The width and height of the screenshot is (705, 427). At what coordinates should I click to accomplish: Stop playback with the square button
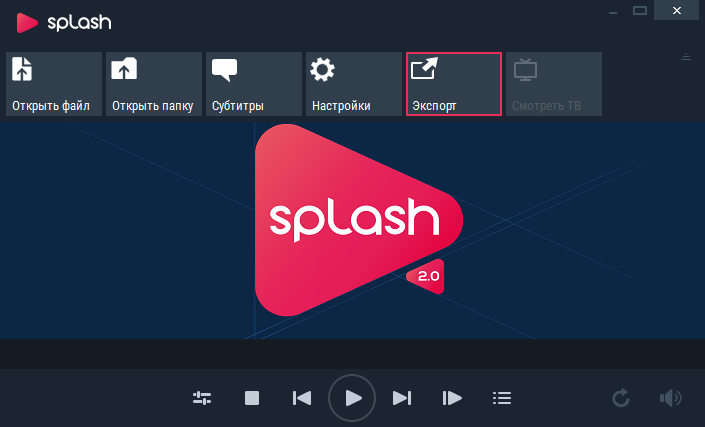pos(252,398)
